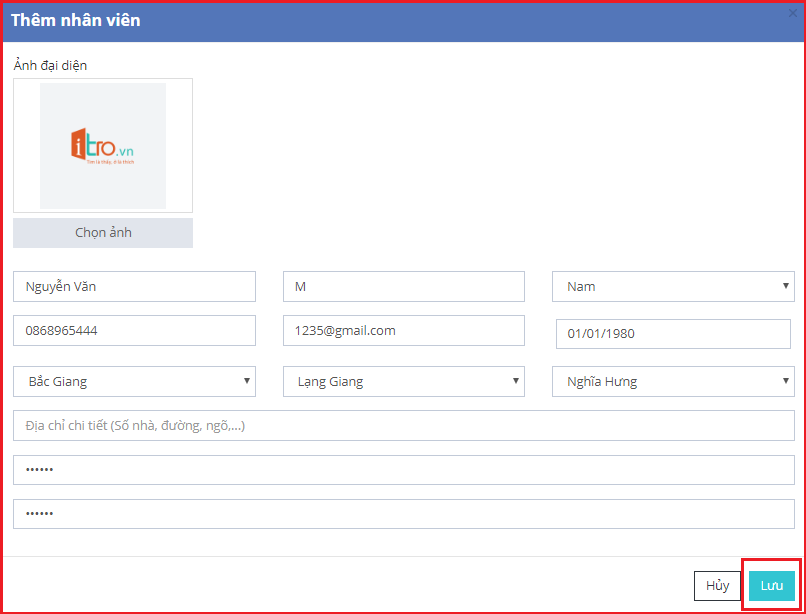Expand the Bắc Giang province dropdown
This screenshot has width=806, height=614.
click(134, 381)
